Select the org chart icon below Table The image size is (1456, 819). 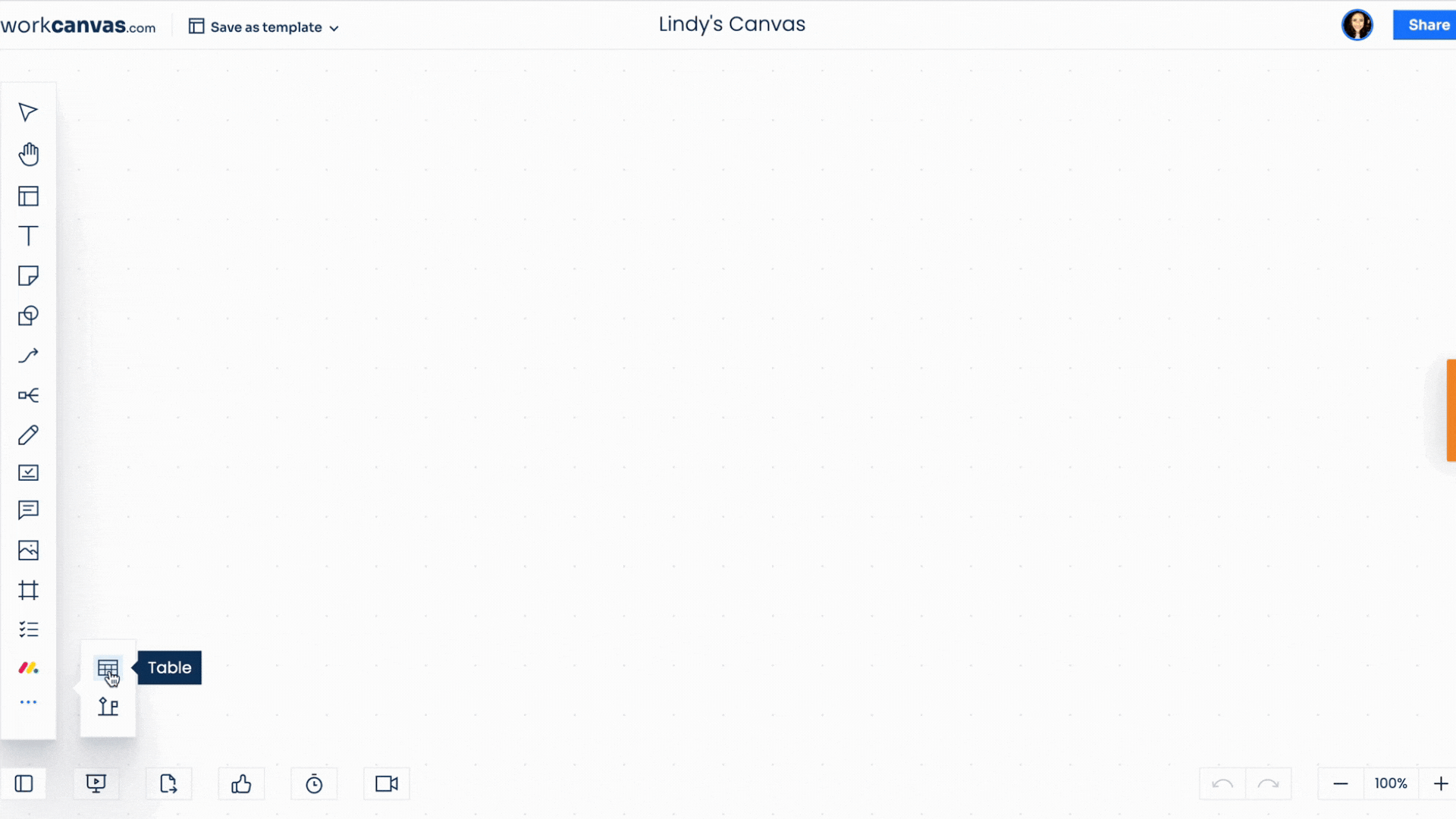[x=108, y=707]
